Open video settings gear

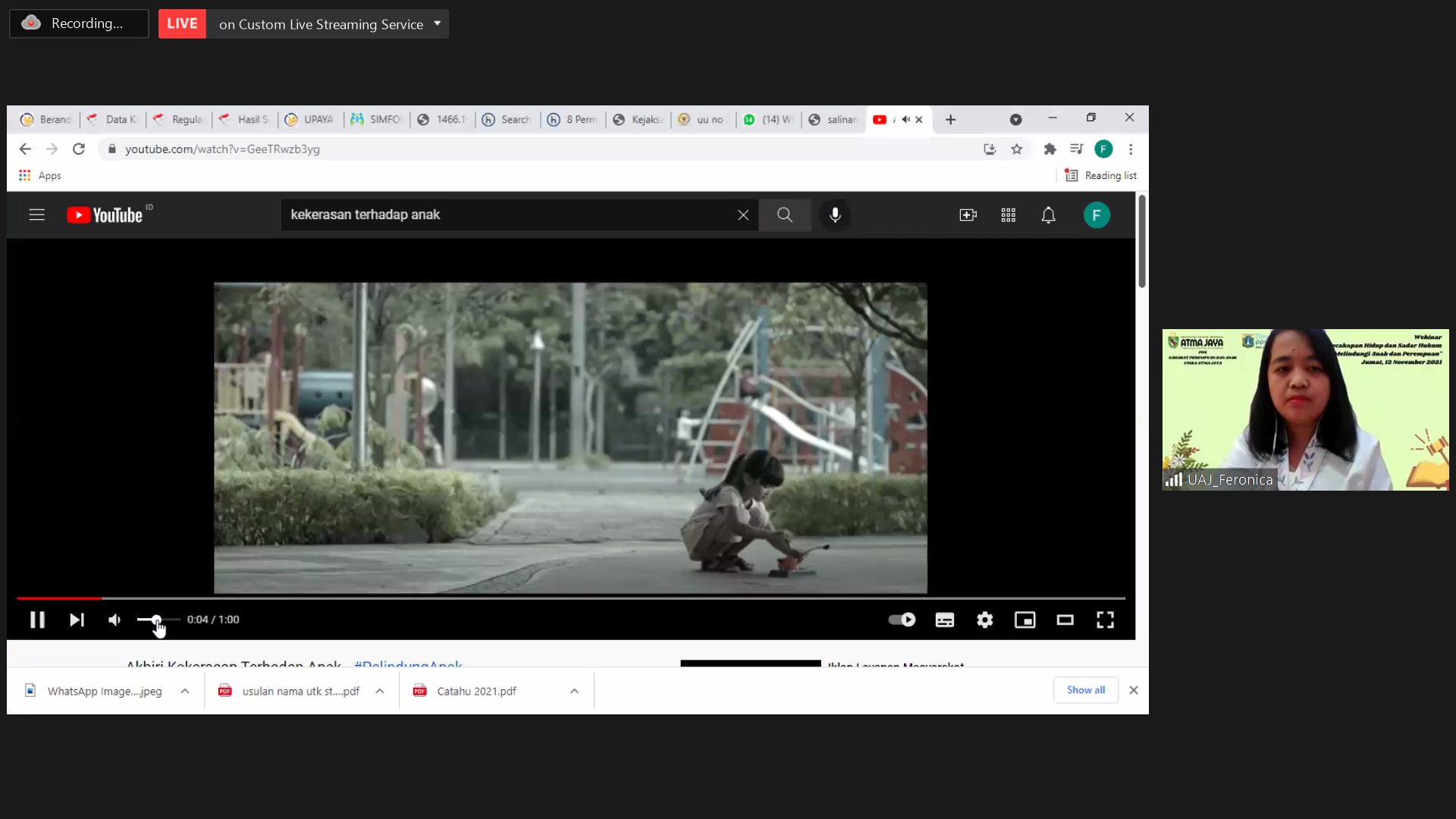tap(984, 620)
